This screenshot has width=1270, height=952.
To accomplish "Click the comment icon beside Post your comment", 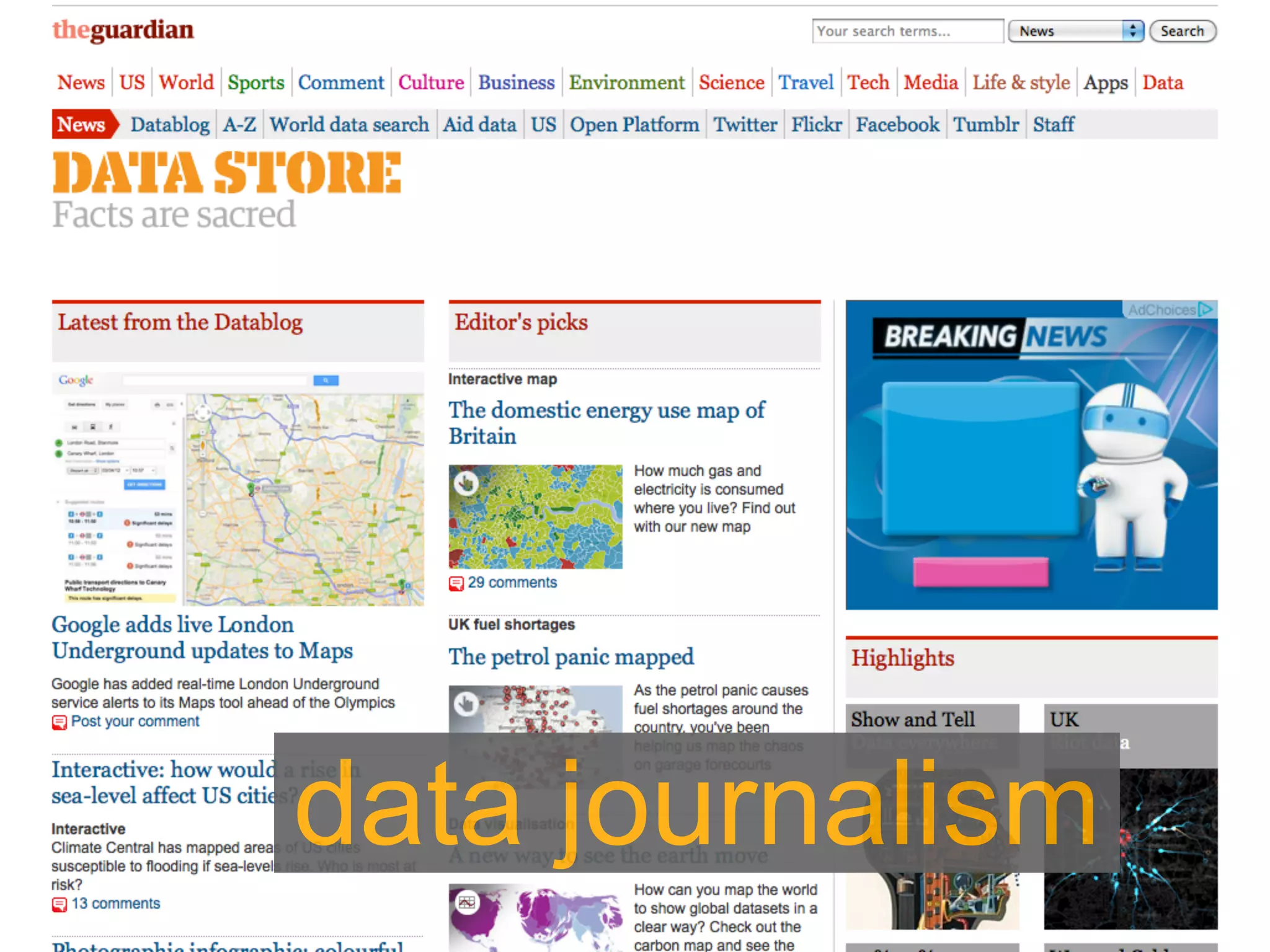I will [x=59, y=722].
